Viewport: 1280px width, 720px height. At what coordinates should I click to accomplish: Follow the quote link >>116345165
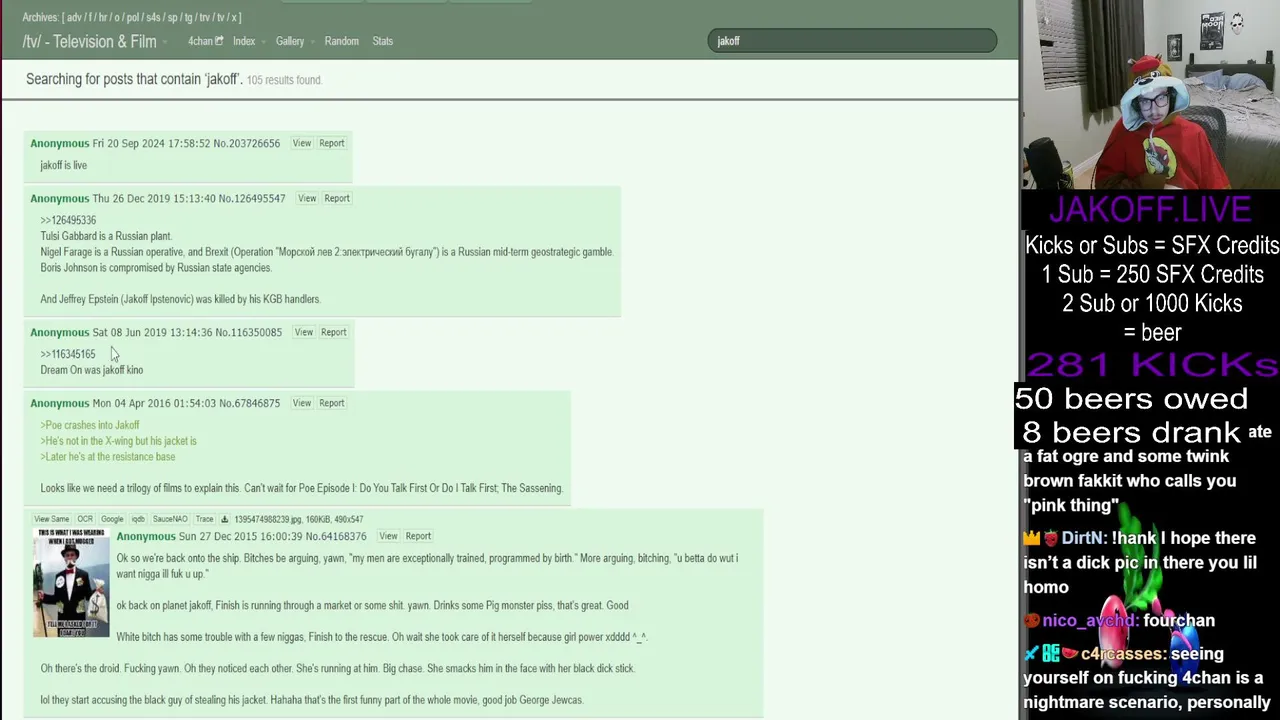[68, 354]
